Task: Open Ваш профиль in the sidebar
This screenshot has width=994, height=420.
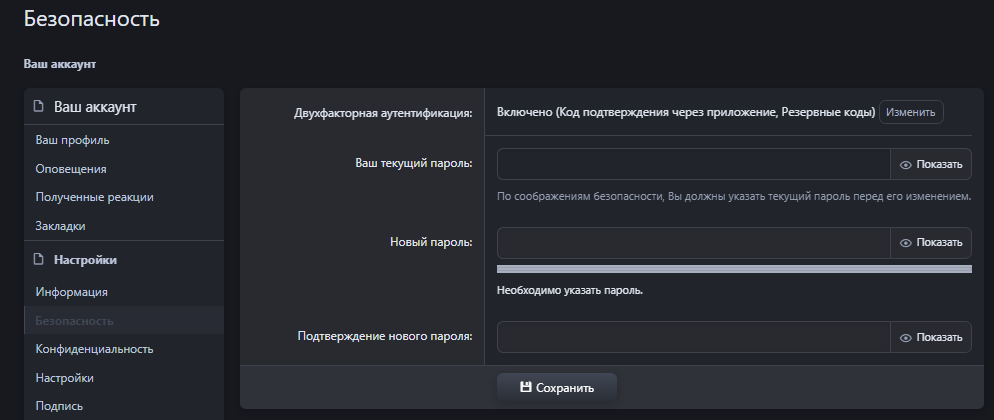Action: coord(72,140)
